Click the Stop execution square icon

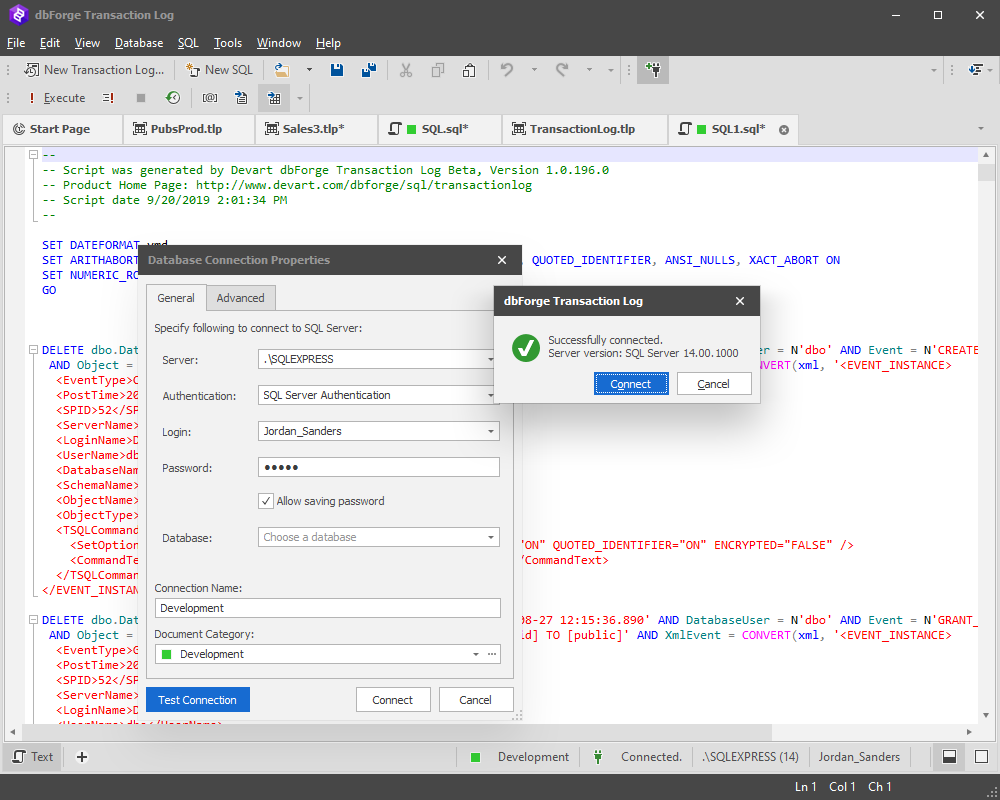tap(141, 98)
